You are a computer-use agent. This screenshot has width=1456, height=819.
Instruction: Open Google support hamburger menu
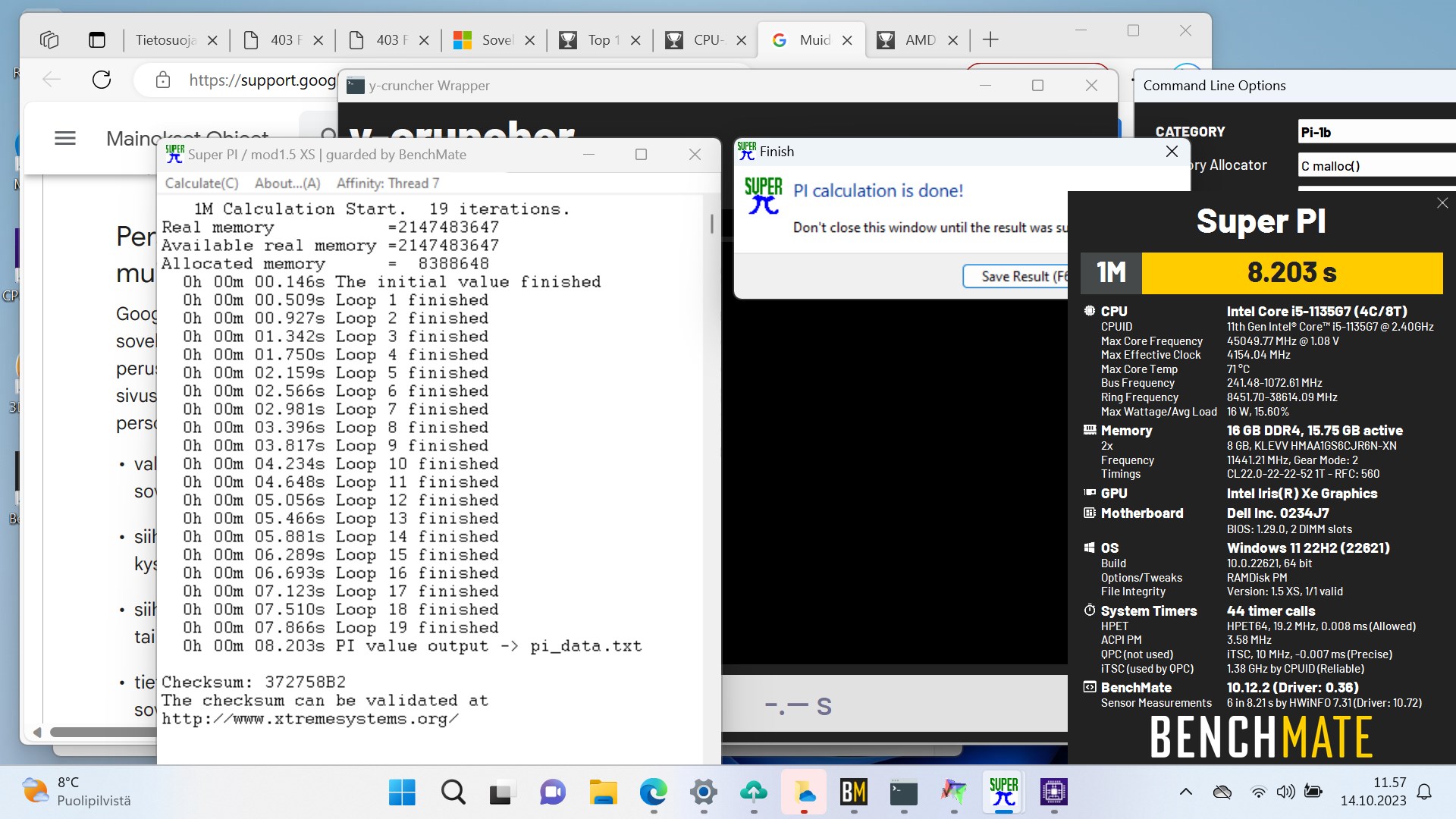(x=65, y=138)
